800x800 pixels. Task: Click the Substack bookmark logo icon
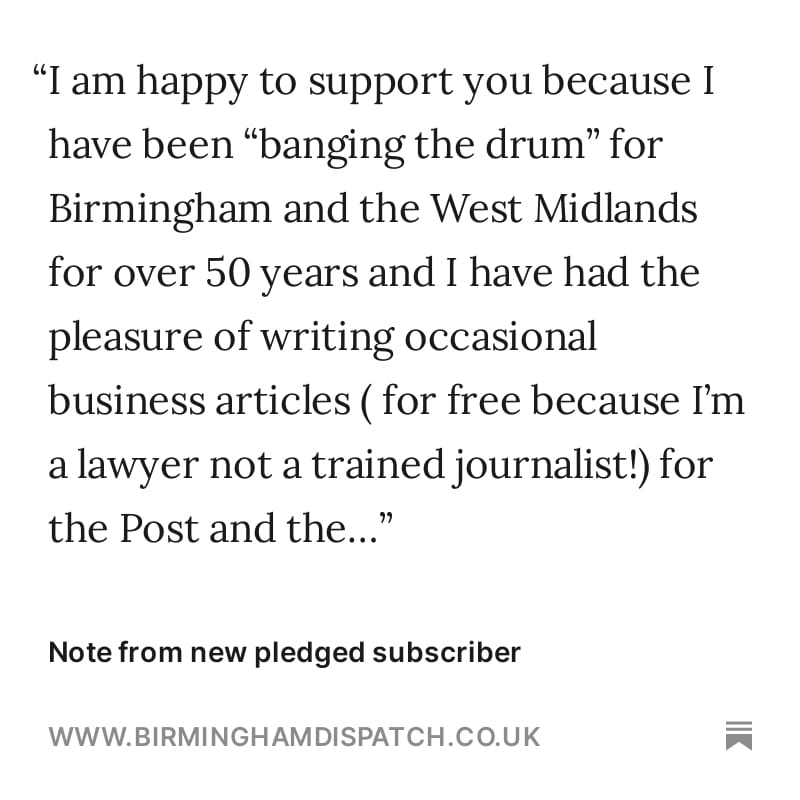(739, 735)
